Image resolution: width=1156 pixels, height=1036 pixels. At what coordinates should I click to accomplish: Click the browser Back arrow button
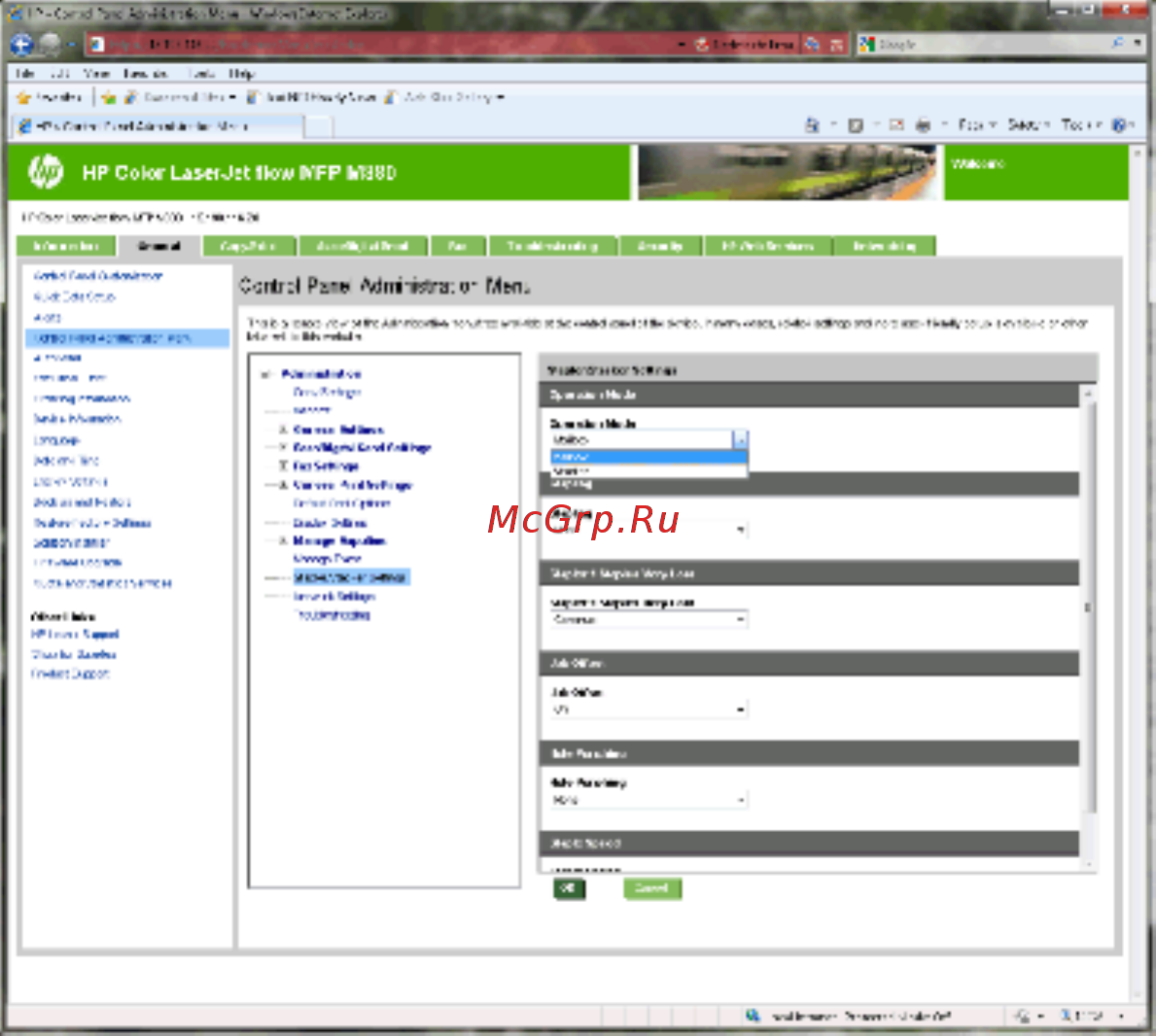[x=21, y=45]
